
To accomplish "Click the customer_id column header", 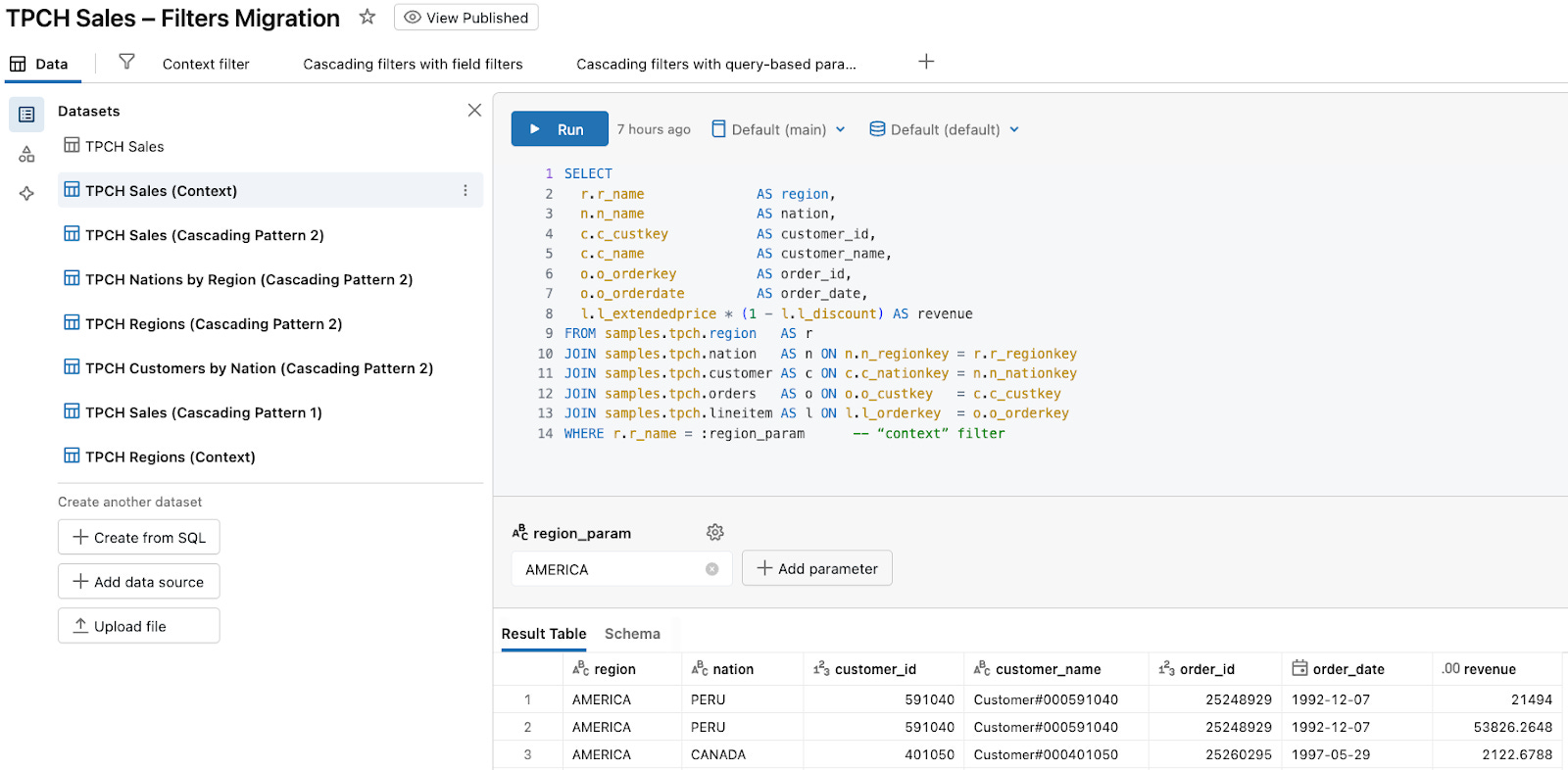I will pyautogui.click(x=884, y=669).
